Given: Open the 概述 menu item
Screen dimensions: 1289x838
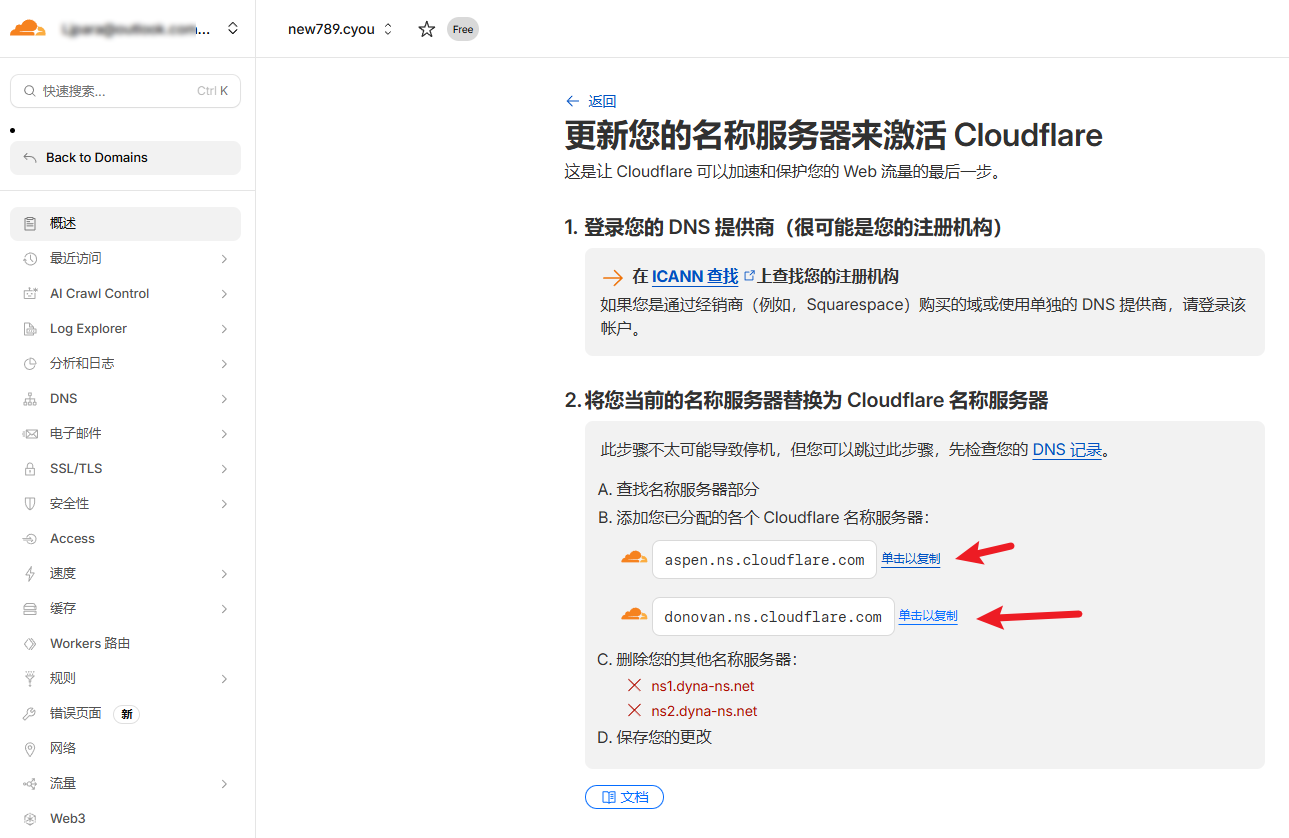Looking at the screenshot, I should [x=125, y=224].
